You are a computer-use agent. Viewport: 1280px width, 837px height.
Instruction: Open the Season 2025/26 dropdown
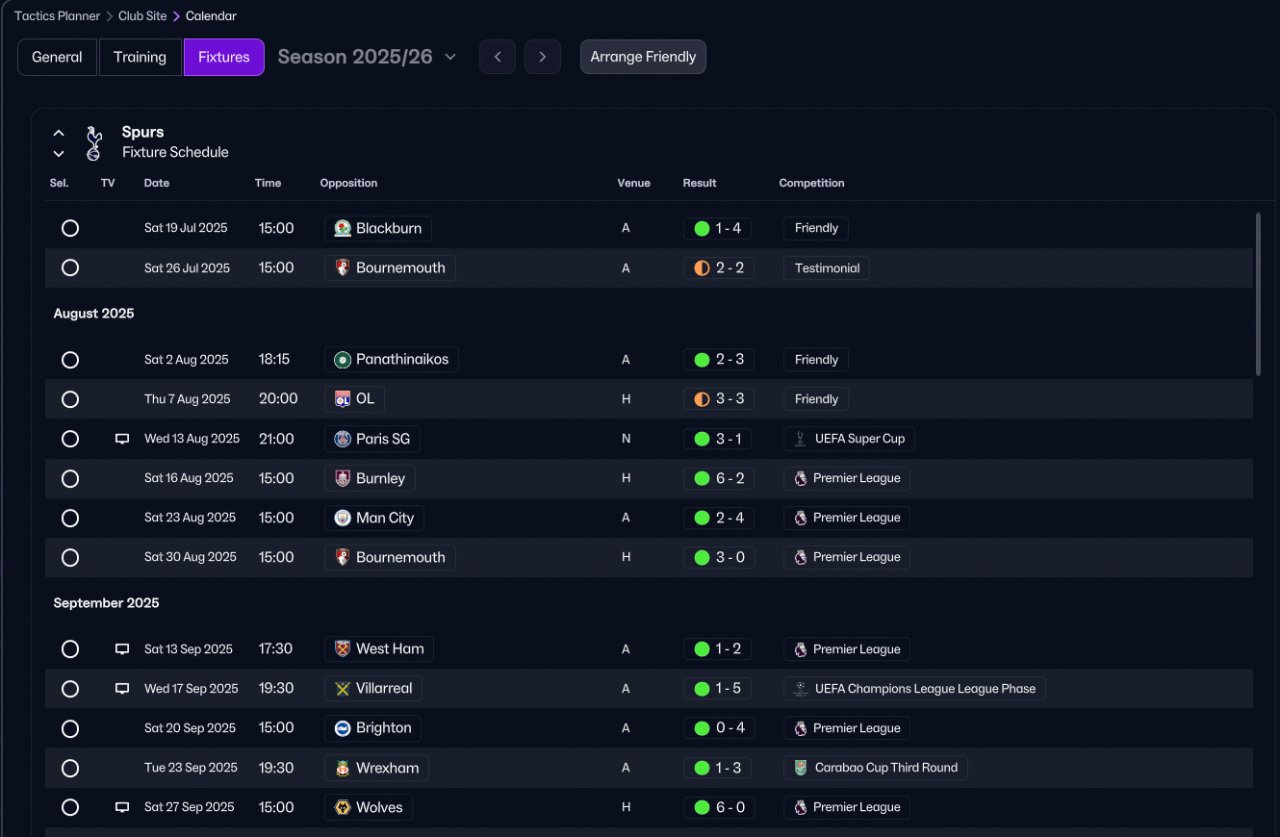367,57
